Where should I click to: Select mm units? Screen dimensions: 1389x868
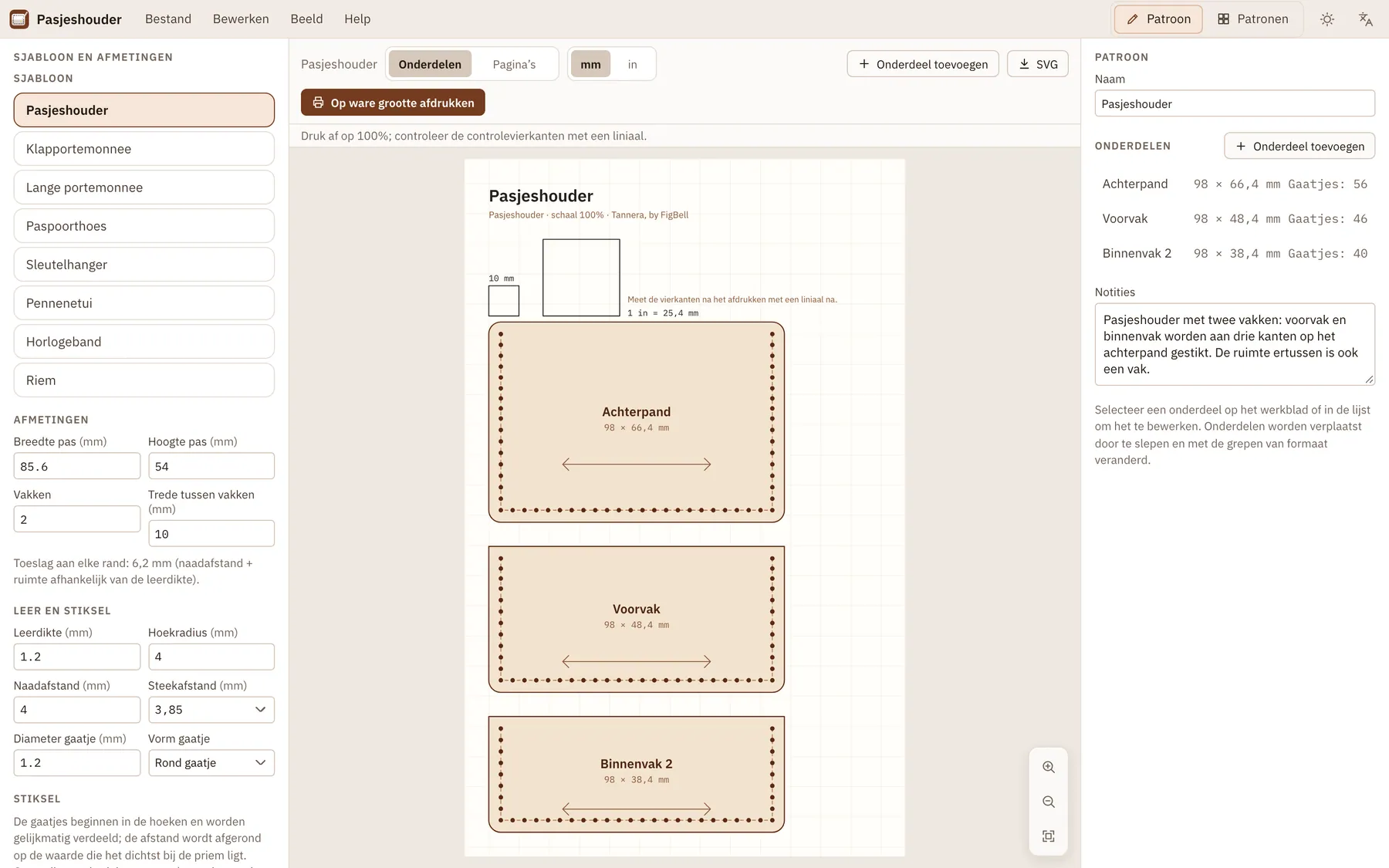590,64
